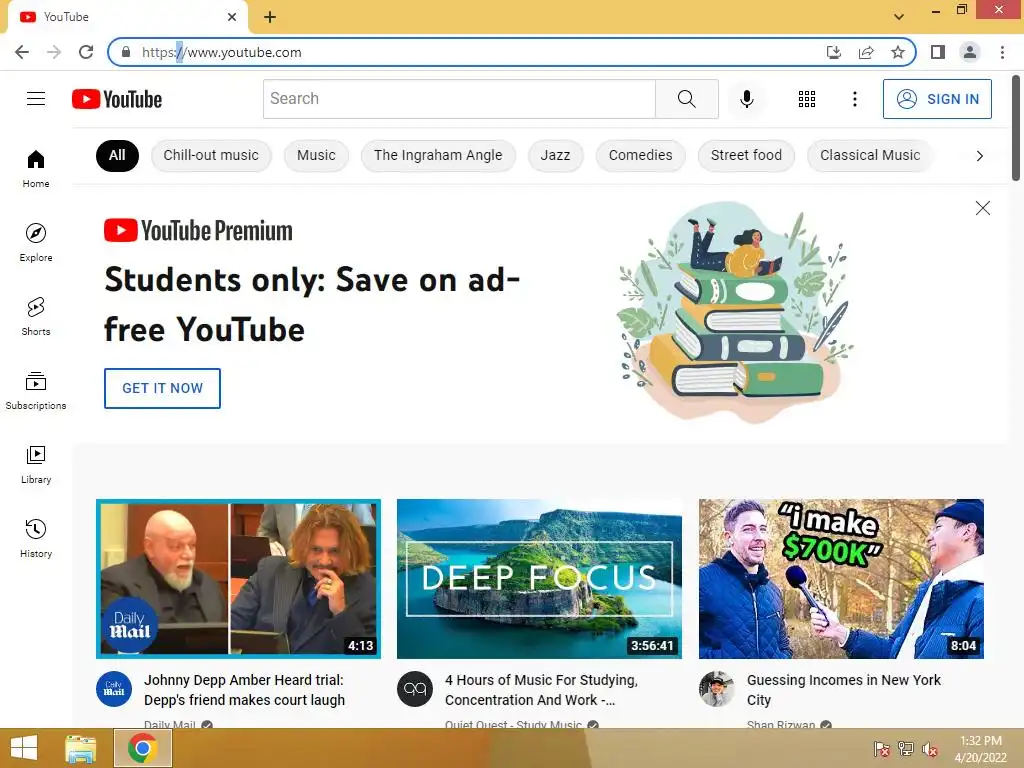The height and width of the screenshot is (768, 1024).
Task: Click Chrome icon in taskbar
Action: tap(142, 748)
